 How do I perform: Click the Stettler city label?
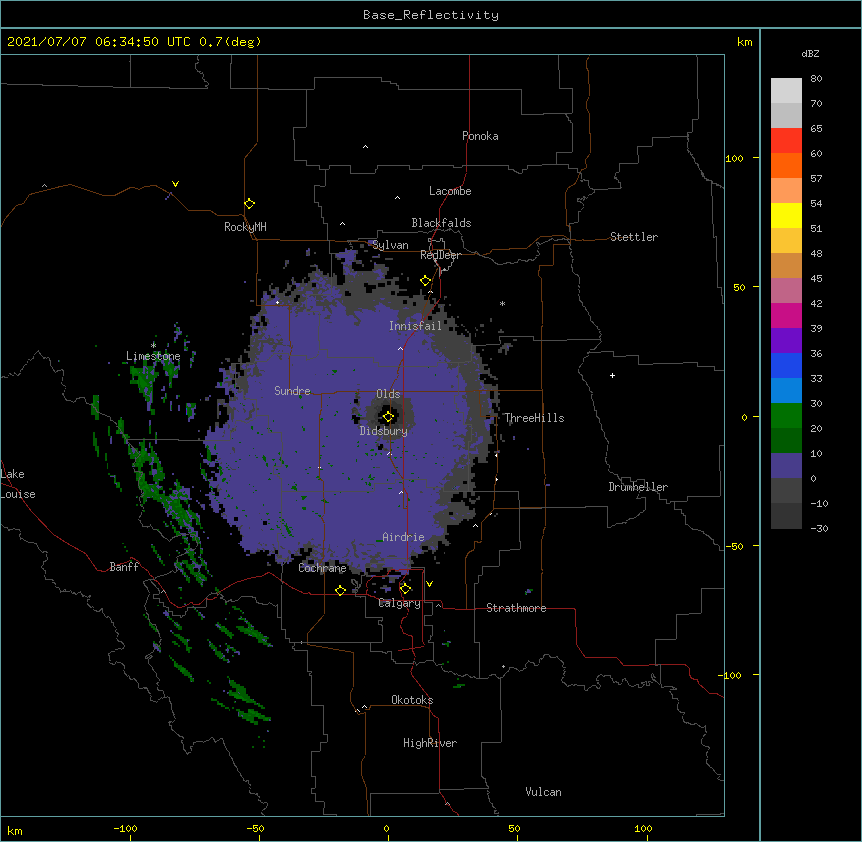(x=634, y=237)
